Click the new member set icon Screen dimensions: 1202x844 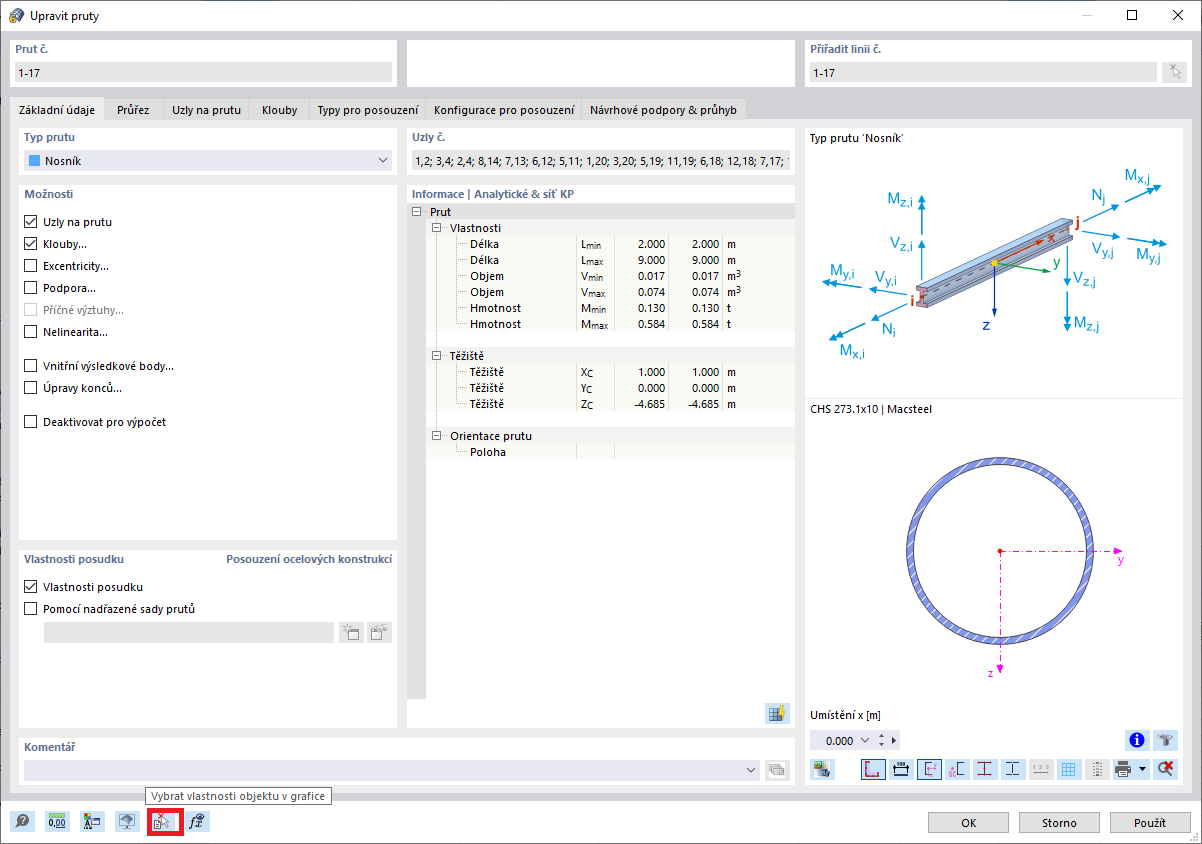pyautogui.click(x=351, y=632)
